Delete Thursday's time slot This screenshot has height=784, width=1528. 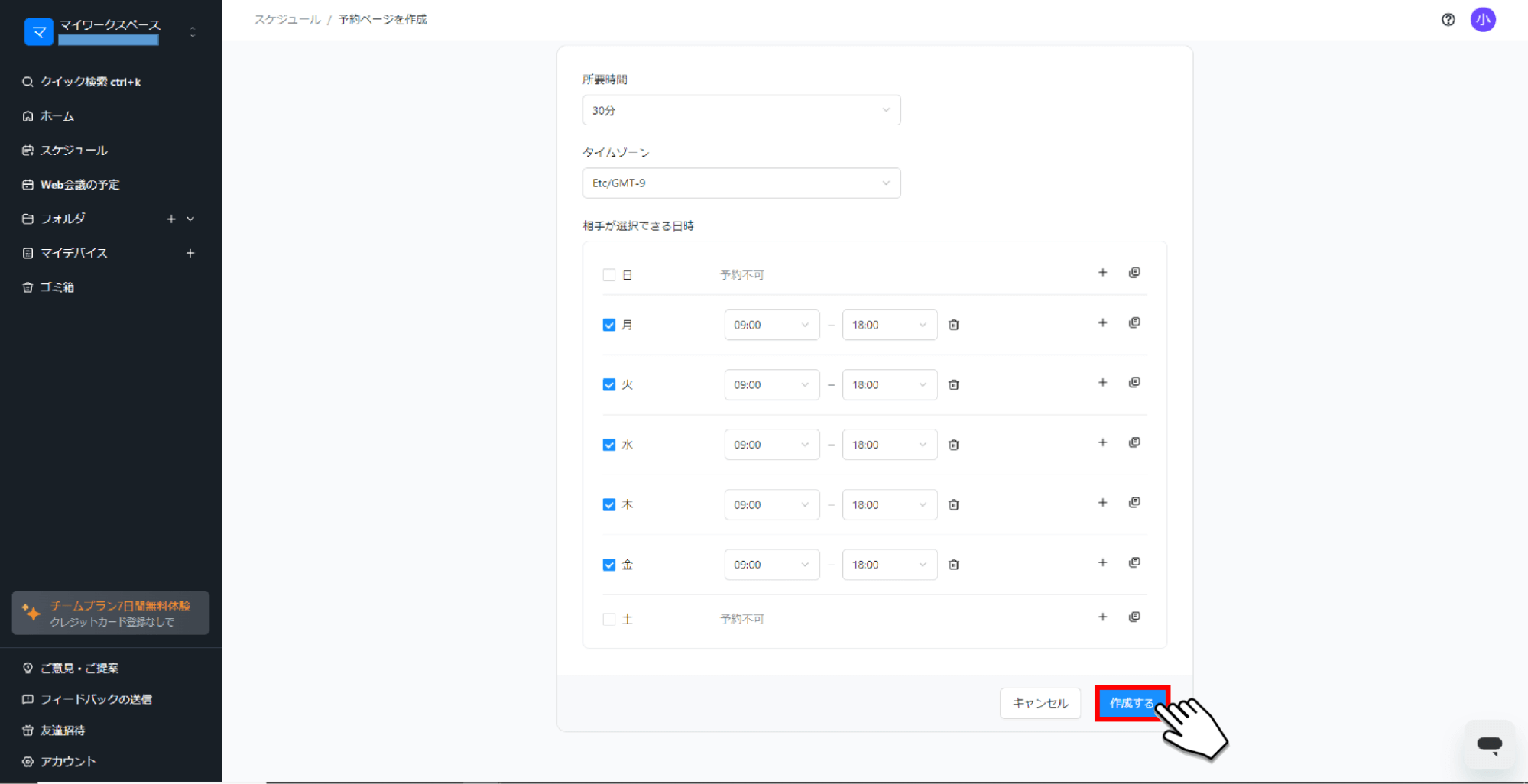pos(953,505)
